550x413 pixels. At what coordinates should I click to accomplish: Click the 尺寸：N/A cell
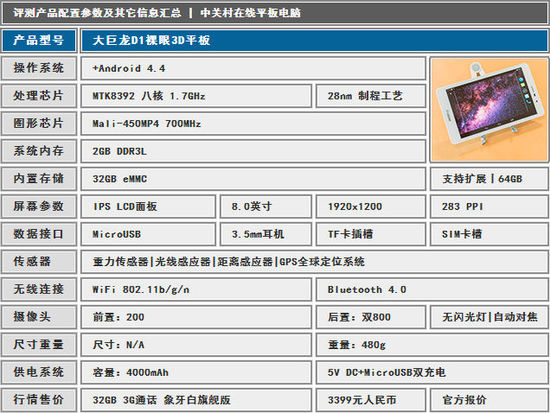(x=196, y=345)
